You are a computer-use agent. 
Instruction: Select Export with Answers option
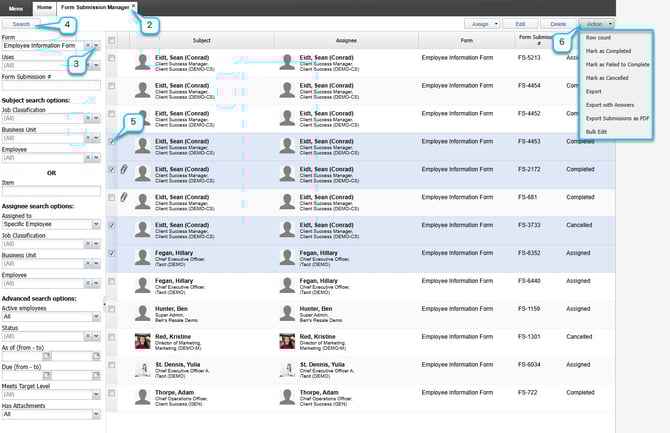click(x=610, y=105)
